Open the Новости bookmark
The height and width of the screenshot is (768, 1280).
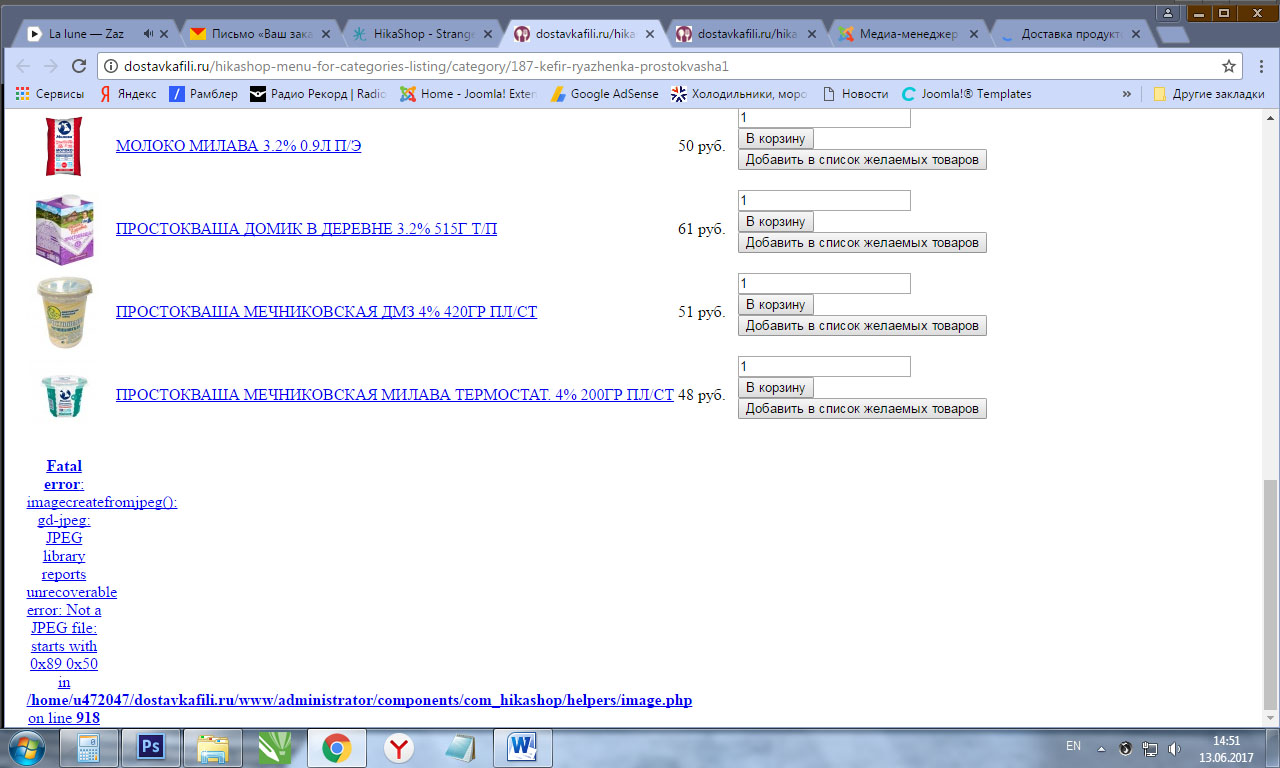coord(855,94)
